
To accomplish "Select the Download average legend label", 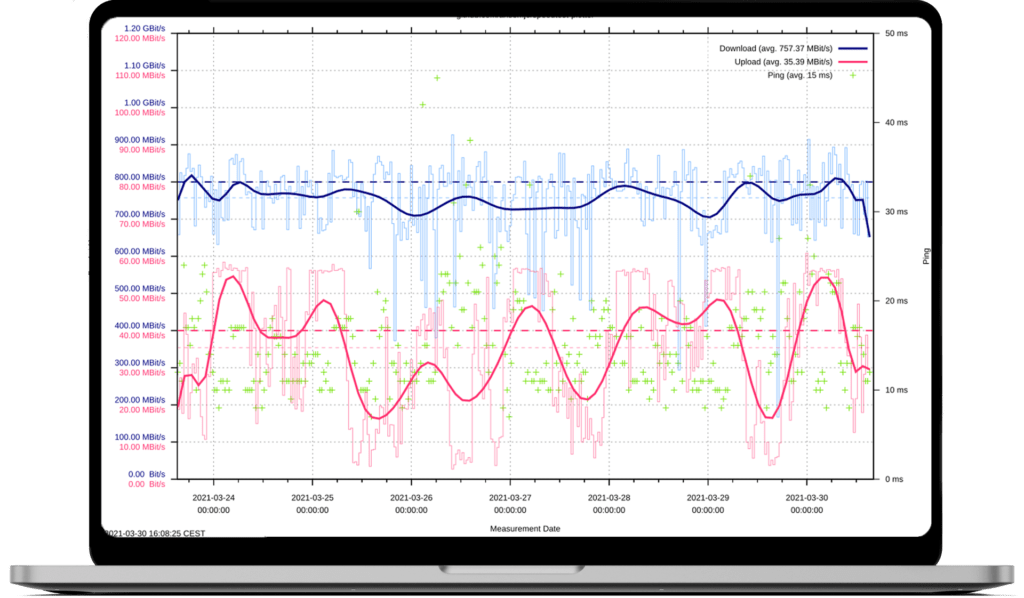I will (x=775, y=48).
